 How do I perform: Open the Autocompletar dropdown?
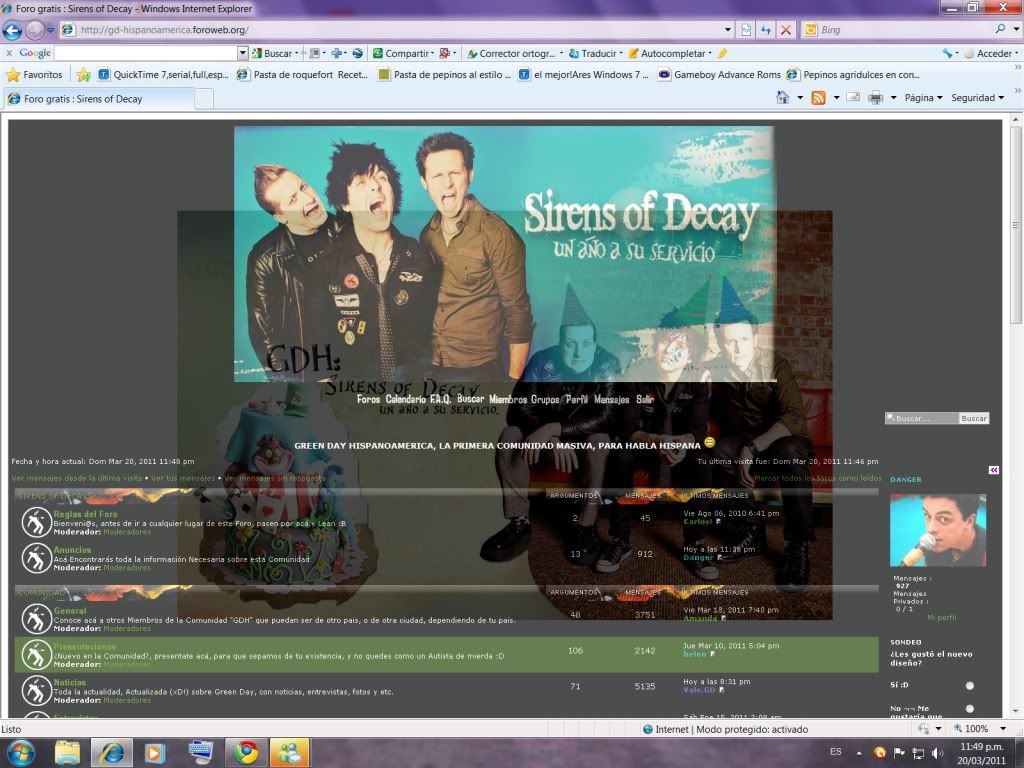[x=710, y=54]
